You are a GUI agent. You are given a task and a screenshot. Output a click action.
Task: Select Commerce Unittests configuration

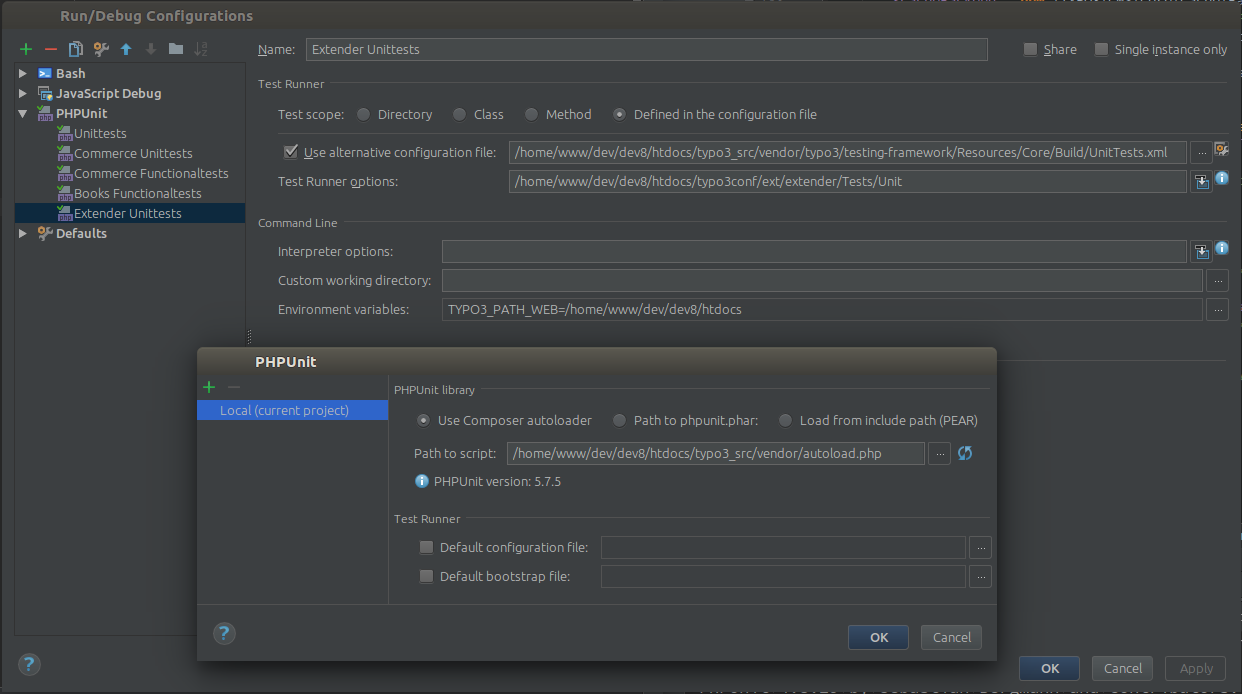[133, 153]
